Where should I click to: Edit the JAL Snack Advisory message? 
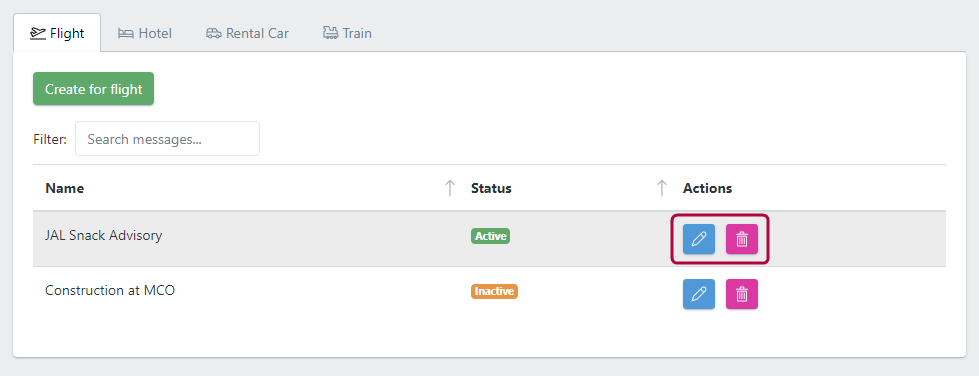coord(699,239)
